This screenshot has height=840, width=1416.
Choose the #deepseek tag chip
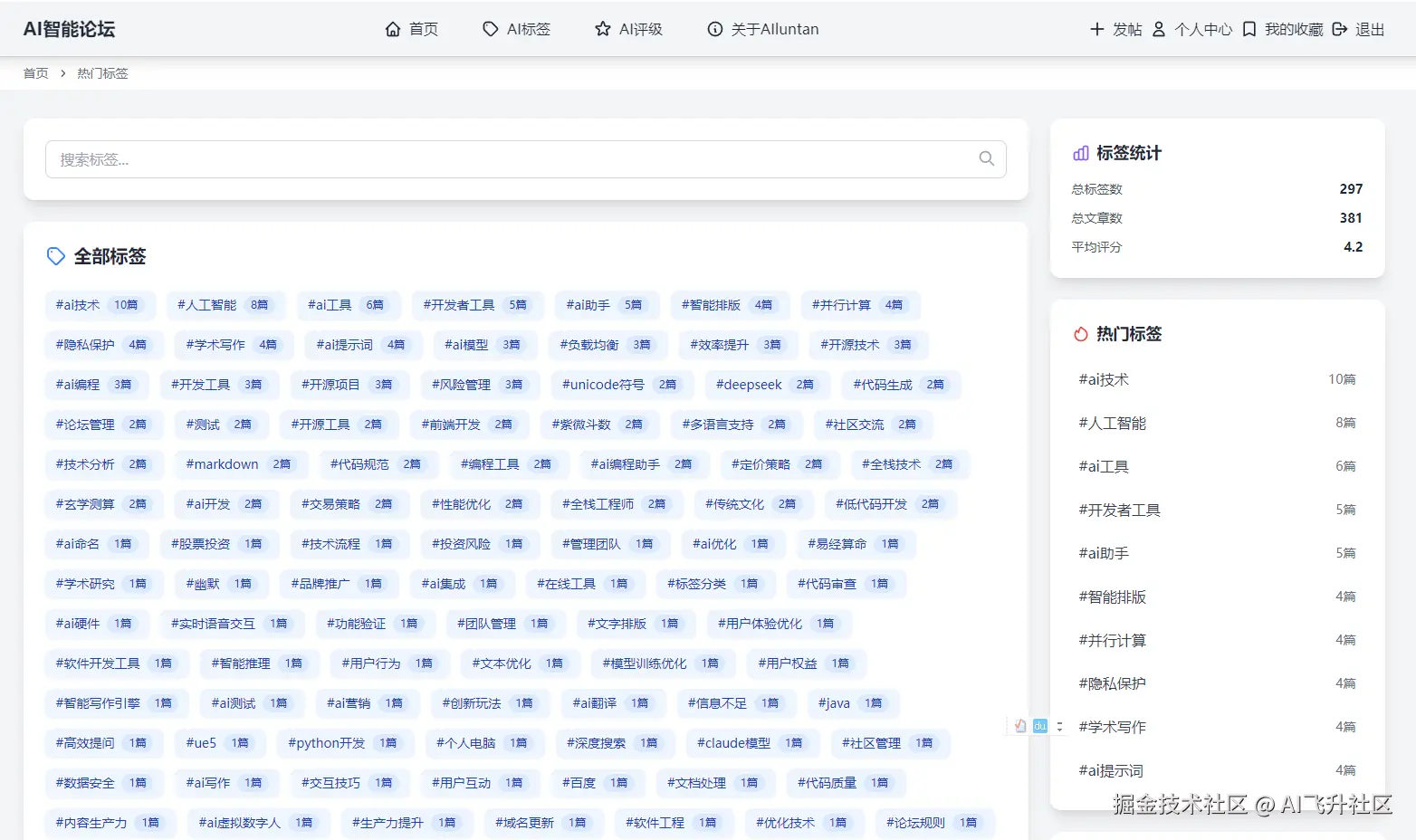click(x=769, y=385)
